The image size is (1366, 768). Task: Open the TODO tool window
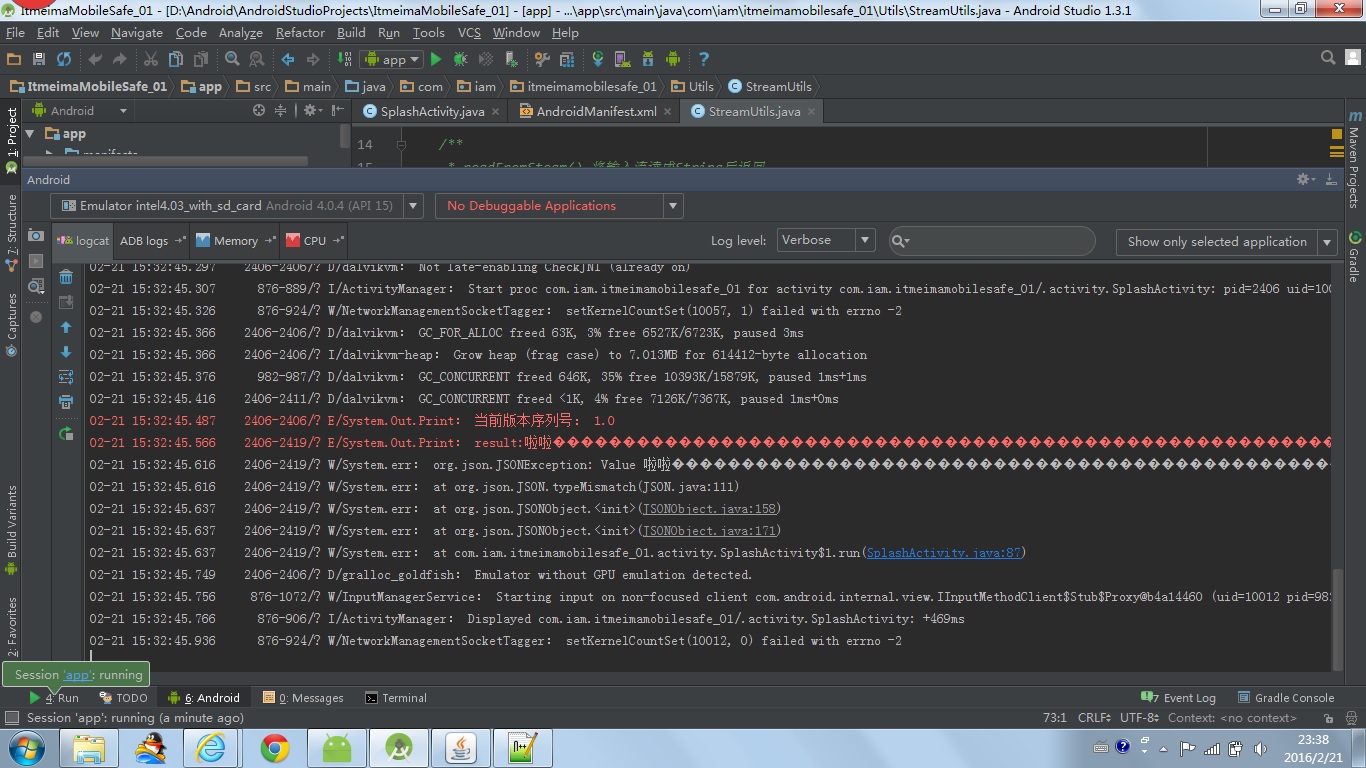tap(123, 698)
